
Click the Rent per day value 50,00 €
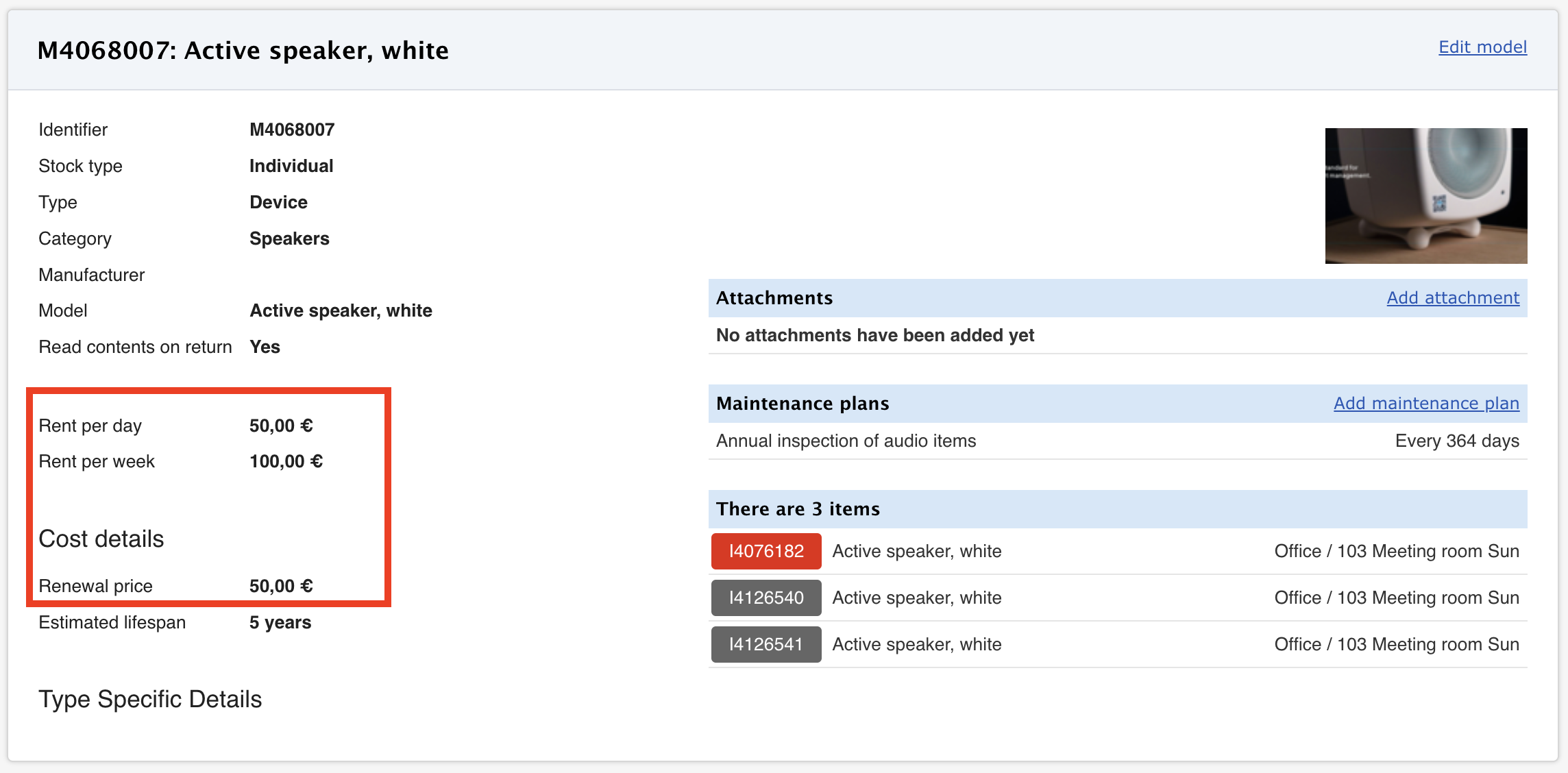[x=281, y=426]
